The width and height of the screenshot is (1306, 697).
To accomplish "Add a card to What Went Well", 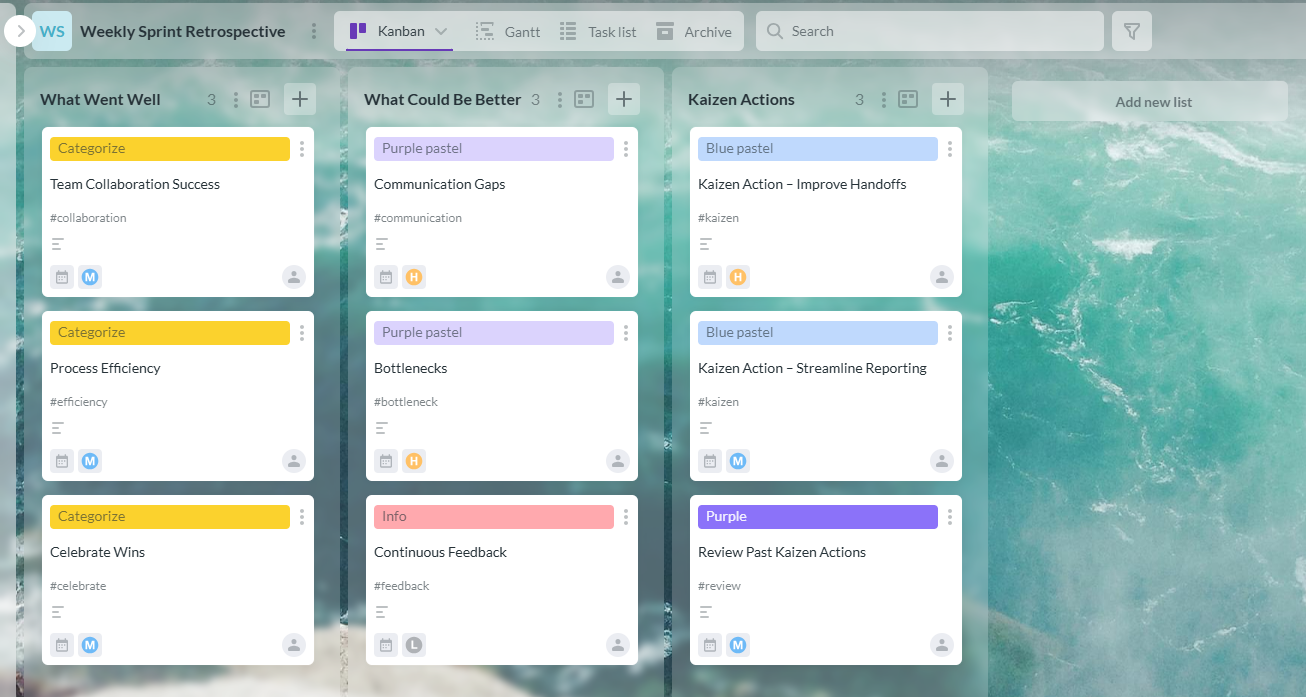I will 300,99.
